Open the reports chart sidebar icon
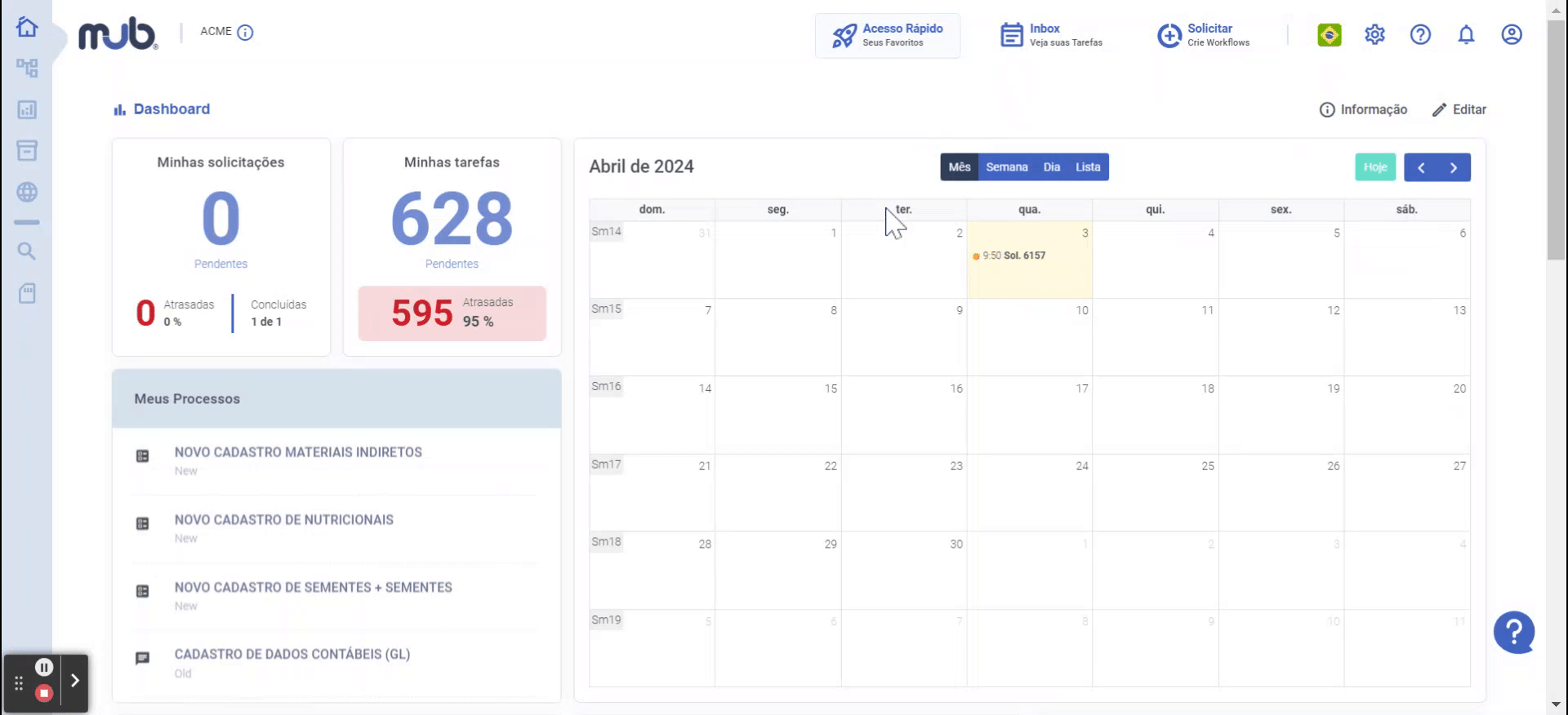 coord(27,109)
